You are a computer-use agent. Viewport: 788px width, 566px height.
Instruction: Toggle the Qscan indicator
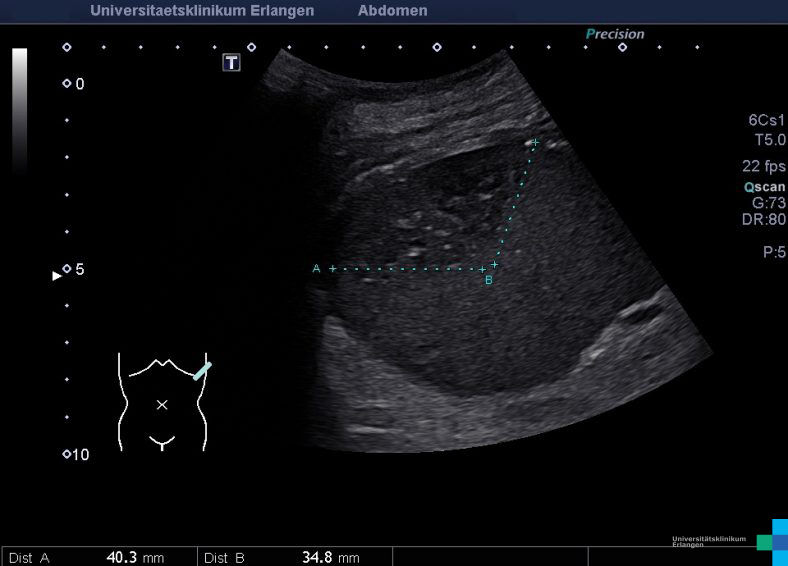tap(765, 186)
